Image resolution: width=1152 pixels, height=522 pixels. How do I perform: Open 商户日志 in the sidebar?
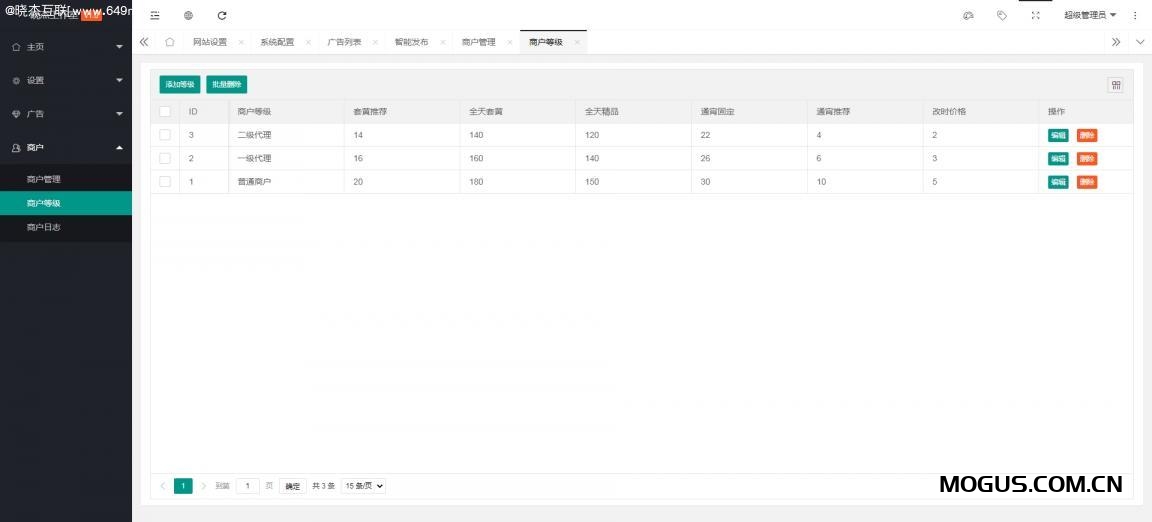(x=44, y=227)
